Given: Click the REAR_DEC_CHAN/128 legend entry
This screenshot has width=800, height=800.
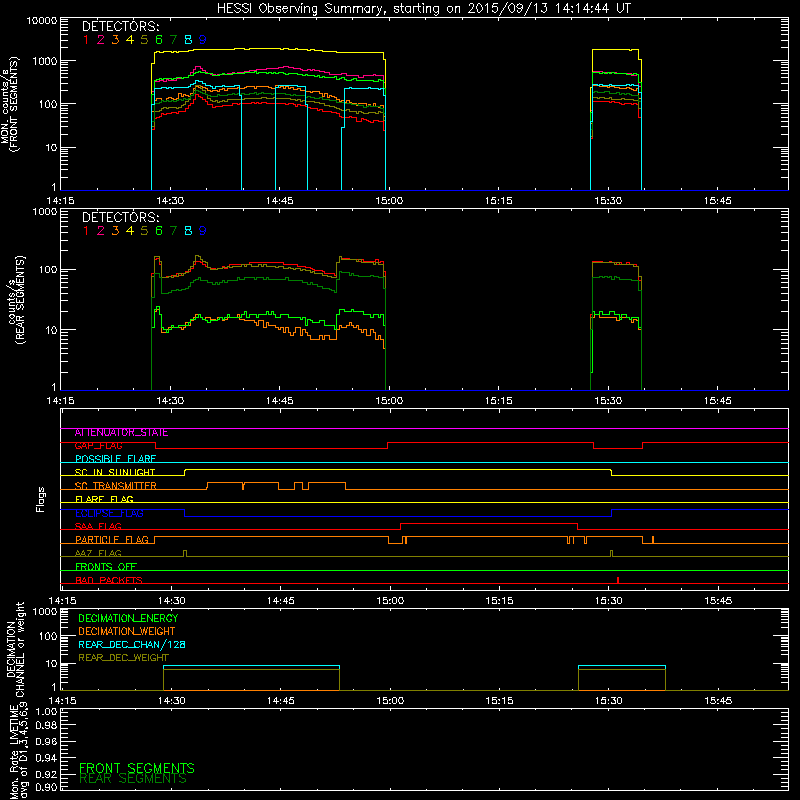Looking at the screenshot, I should coord(132,645).
